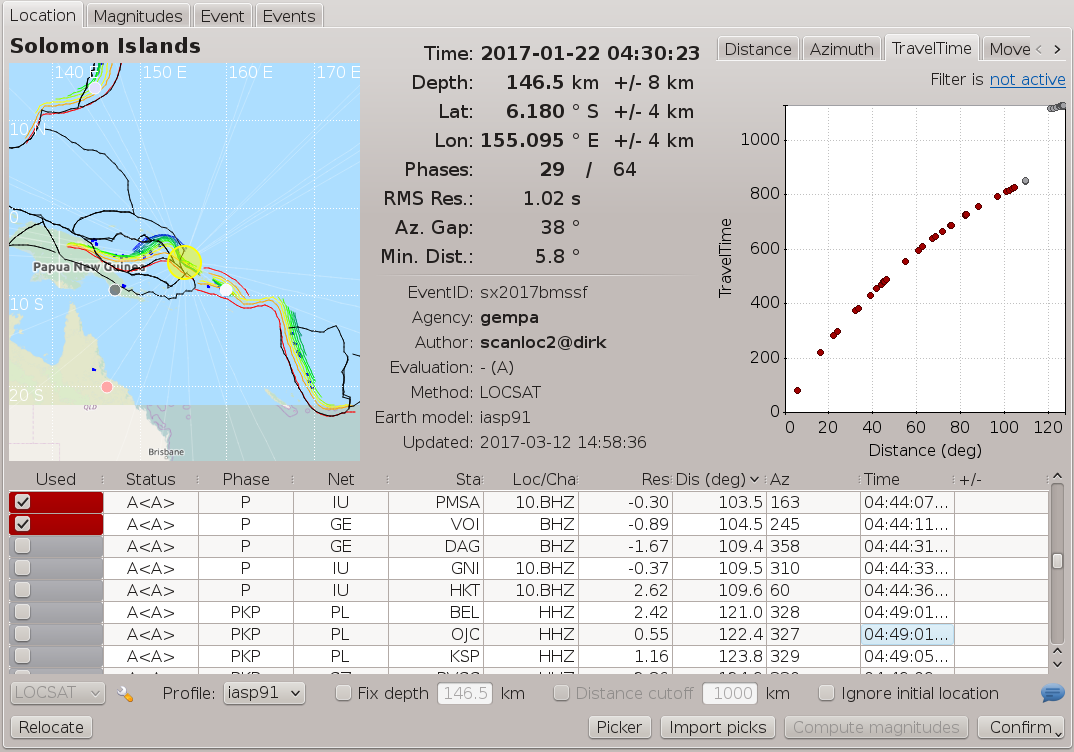Click the gray station marker on the map
The width and height of the screenshot is (1074, 752).
(x=115, y=290)
